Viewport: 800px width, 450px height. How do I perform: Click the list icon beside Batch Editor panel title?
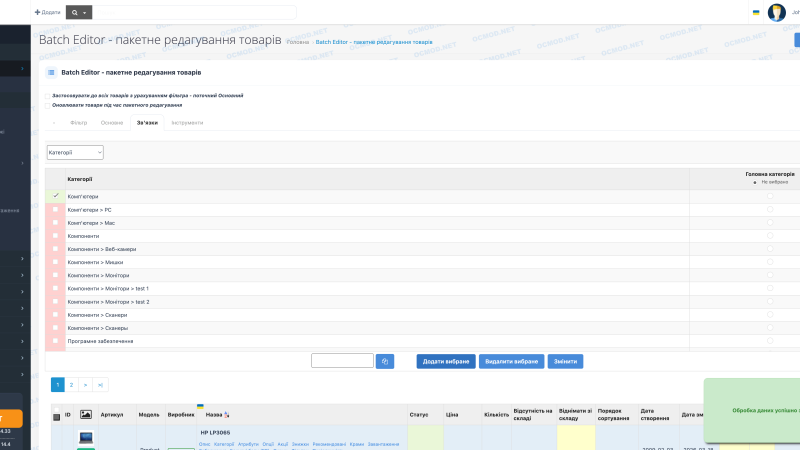pyautogui.click(x=51, y=72)
